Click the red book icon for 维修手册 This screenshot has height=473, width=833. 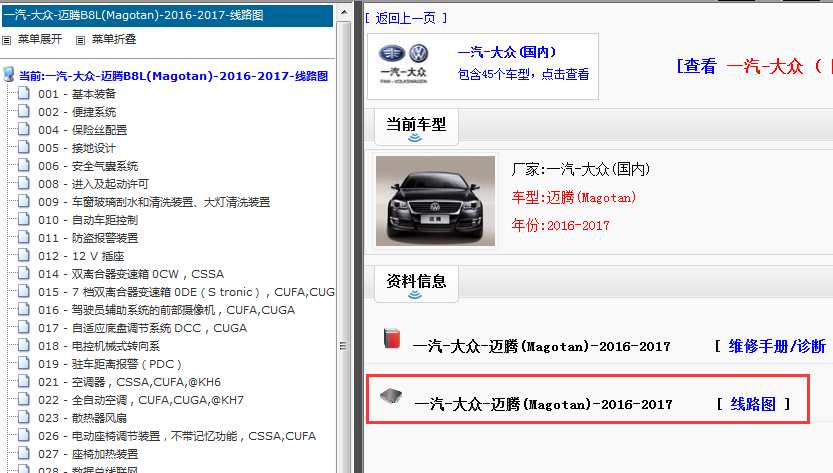tap(392, 338)
